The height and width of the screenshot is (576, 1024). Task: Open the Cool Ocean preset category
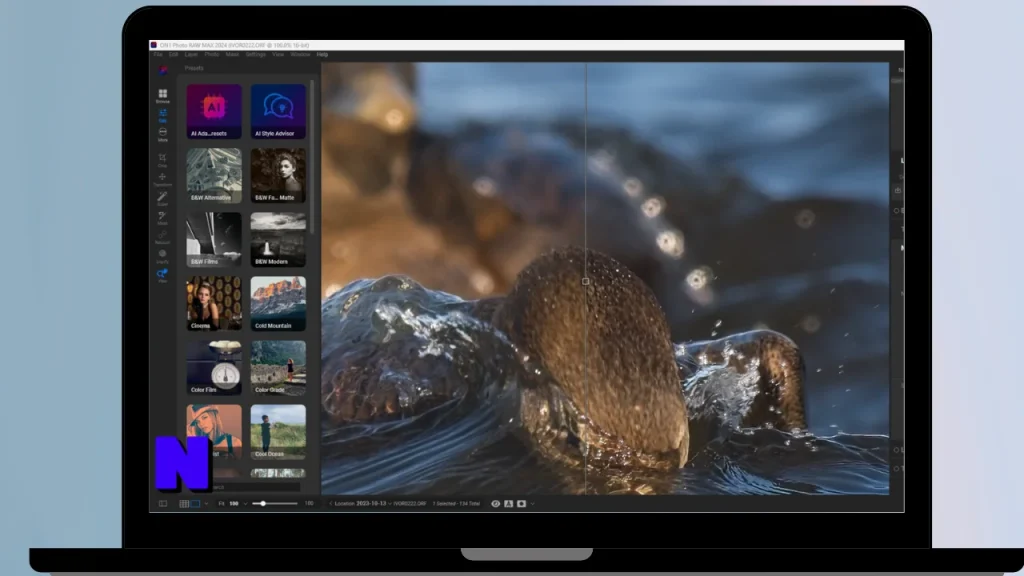coord(278,431)
